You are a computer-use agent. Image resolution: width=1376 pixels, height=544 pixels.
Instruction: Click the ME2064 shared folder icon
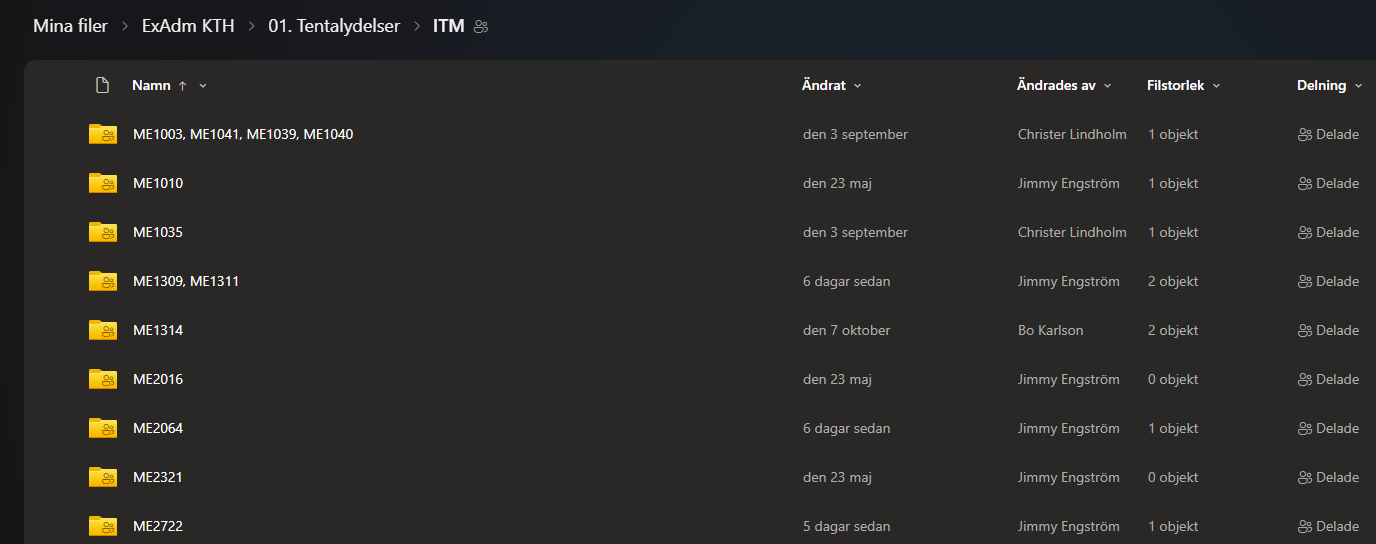103,428
